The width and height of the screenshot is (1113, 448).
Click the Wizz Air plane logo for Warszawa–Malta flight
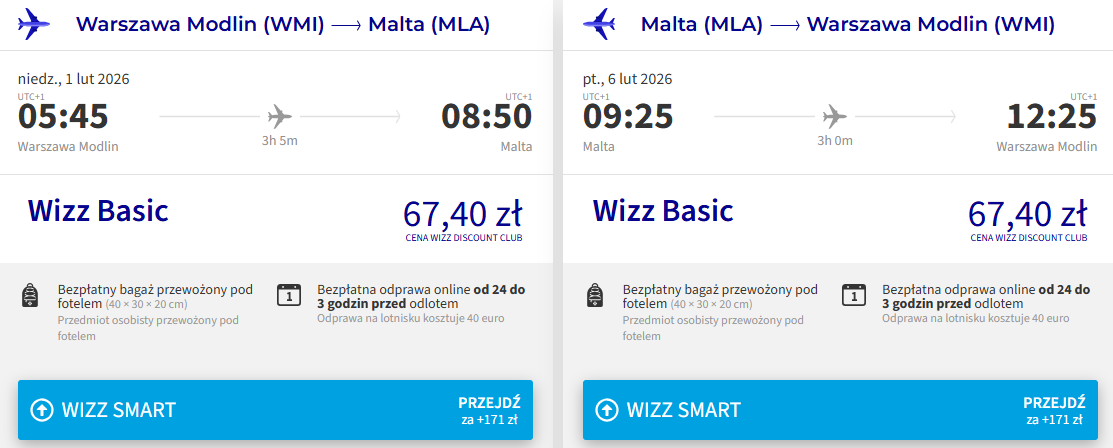35,23
